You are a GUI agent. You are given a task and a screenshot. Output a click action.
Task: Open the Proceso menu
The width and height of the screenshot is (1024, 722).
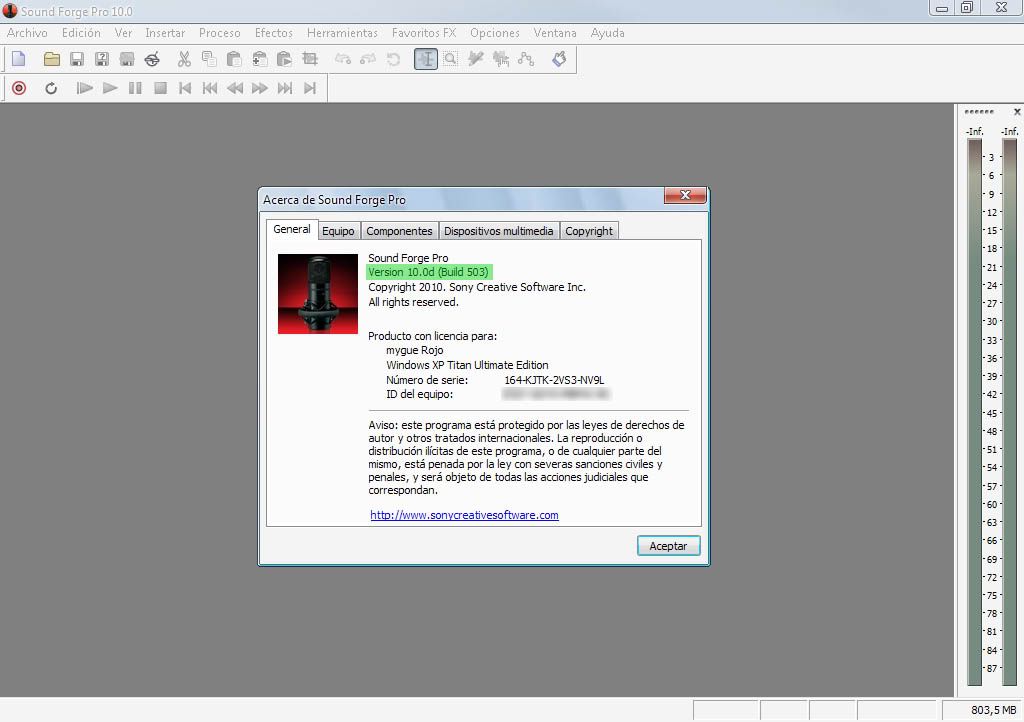219,33
